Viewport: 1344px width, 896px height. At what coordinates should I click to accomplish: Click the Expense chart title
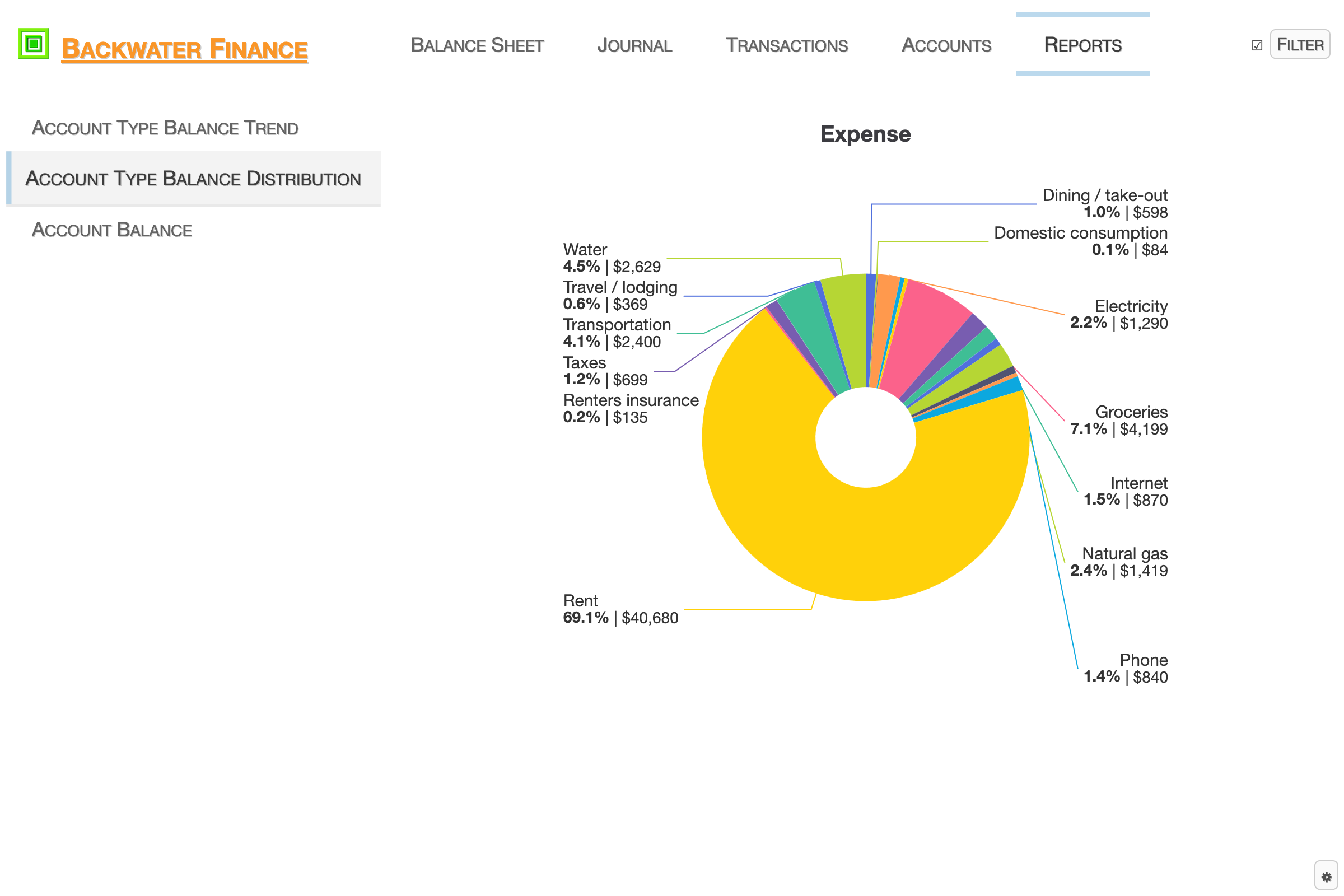pos(865,134)
